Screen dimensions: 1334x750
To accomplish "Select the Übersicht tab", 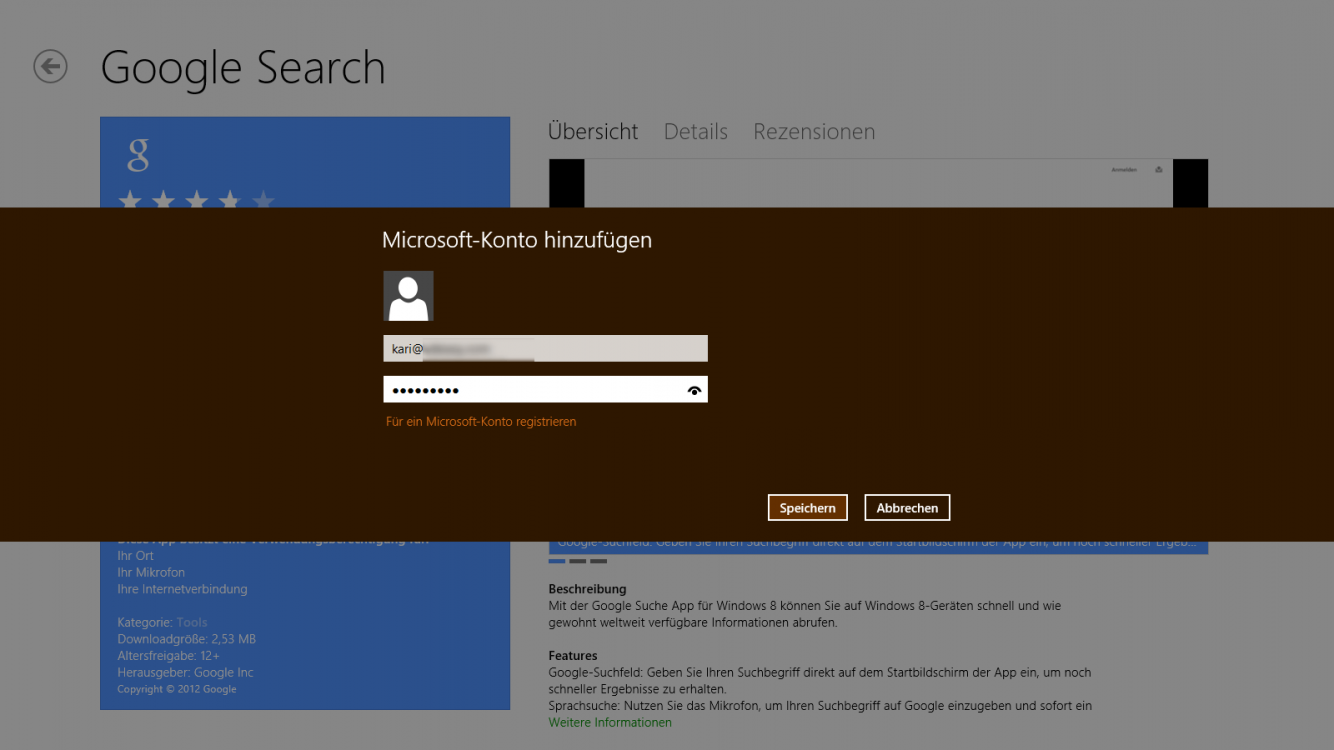I will point(592,131).
